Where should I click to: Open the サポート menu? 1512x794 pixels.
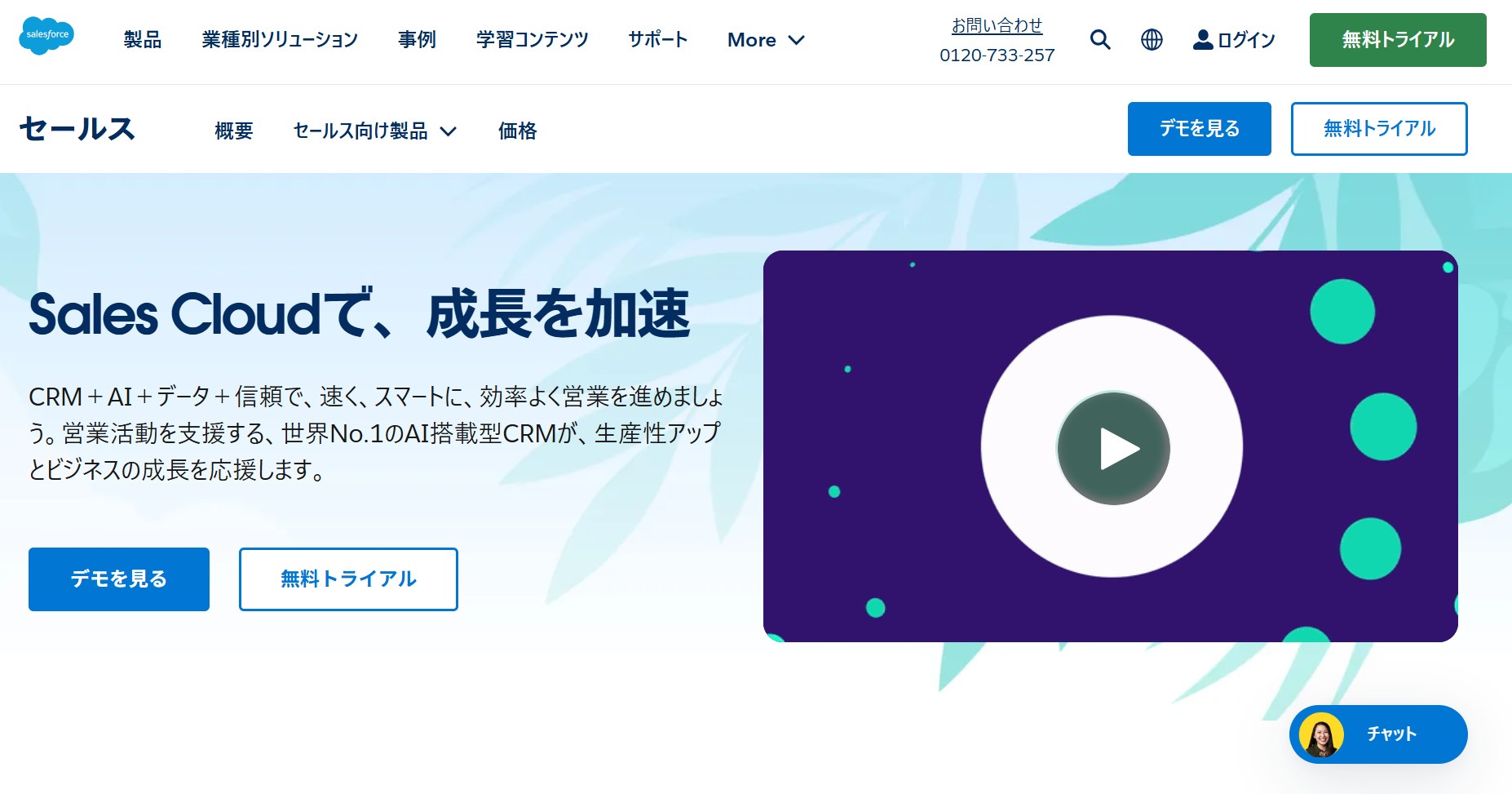658,39
